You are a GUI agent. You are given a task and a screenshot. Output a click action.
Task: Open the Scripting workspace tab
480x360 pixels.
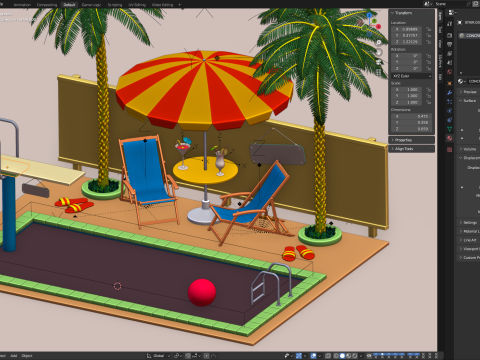pyautogui.click(x=115, y=5)
